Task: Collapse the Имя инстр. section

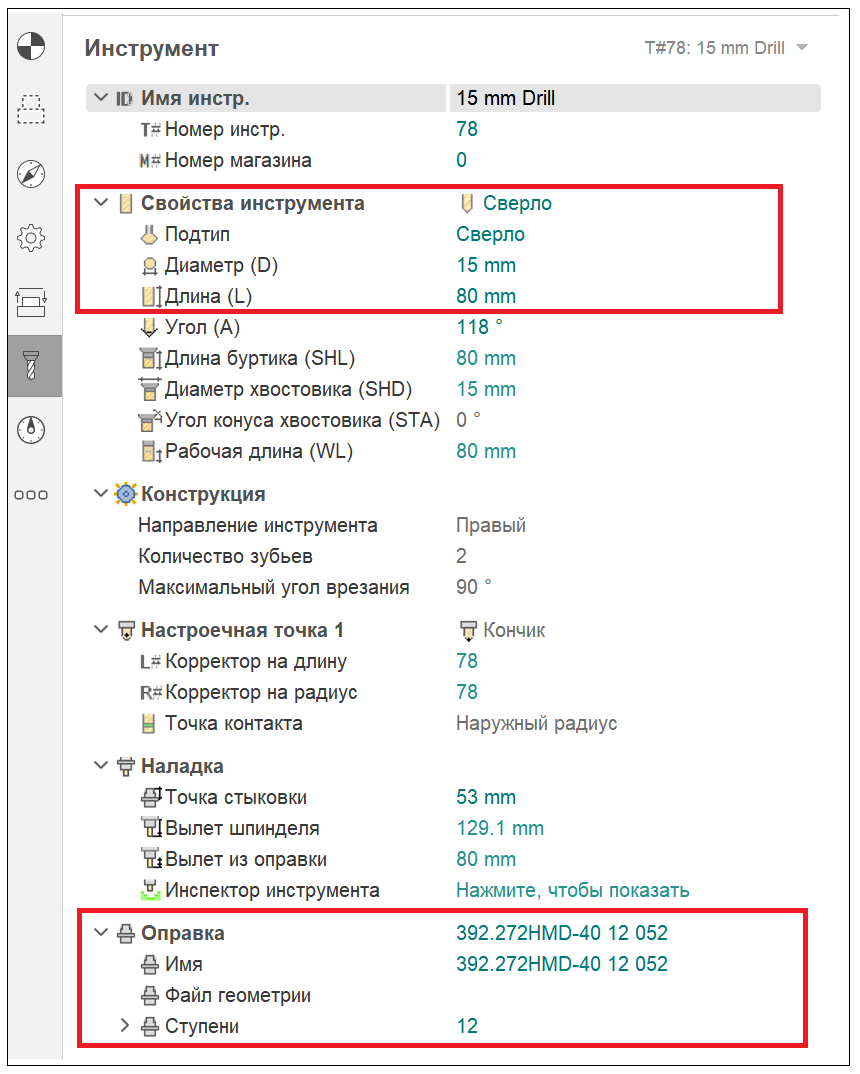Action: click(100, 98)
